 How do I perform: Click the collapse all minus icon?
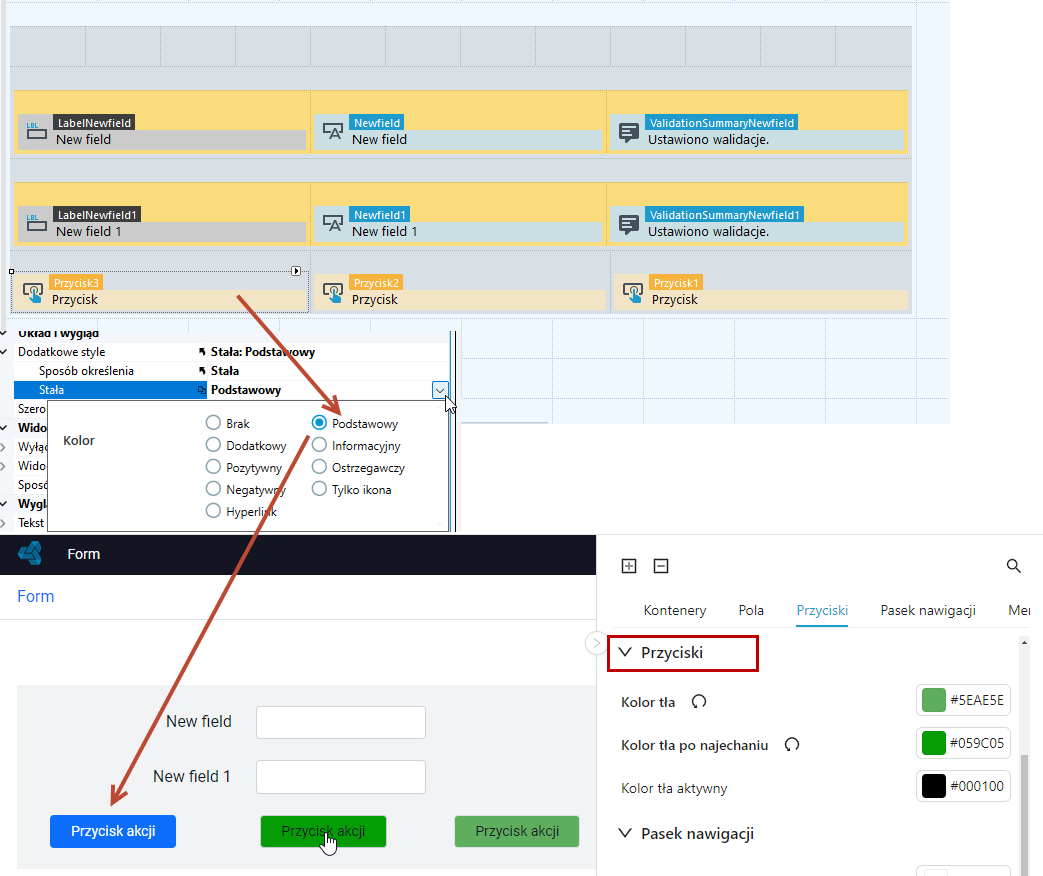[661, 566]
